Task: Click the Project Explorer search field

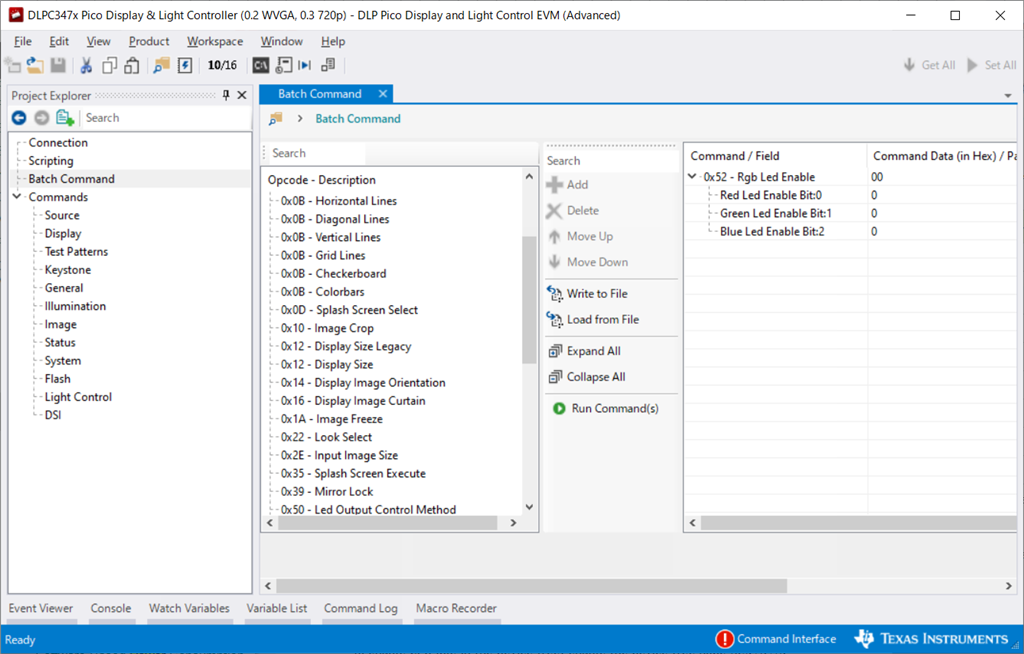Action: [166, 118]
